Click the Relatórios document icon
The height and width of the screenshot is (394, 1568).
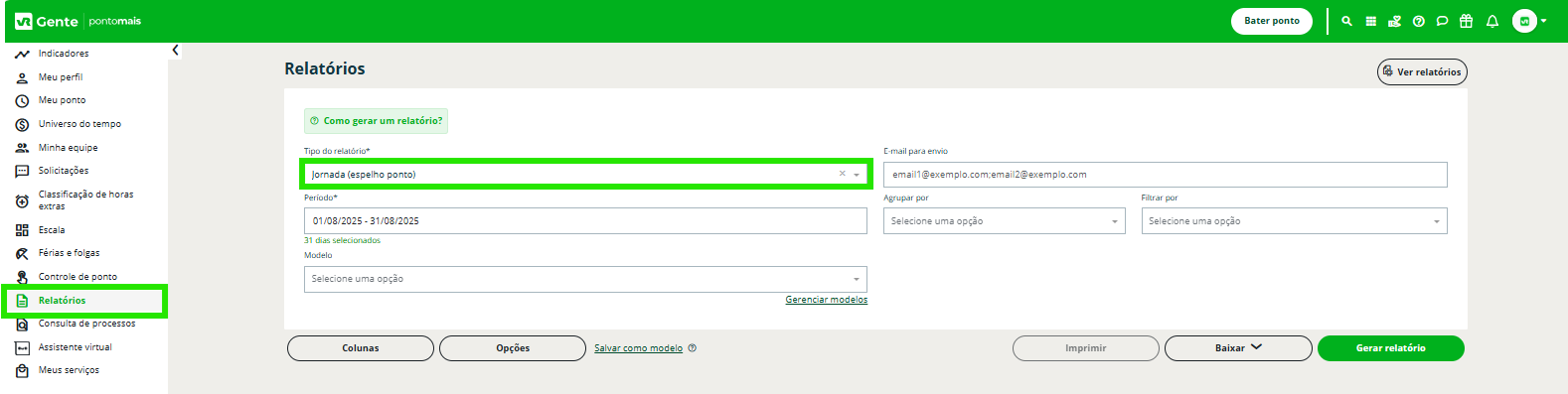[x=22, y=301]
